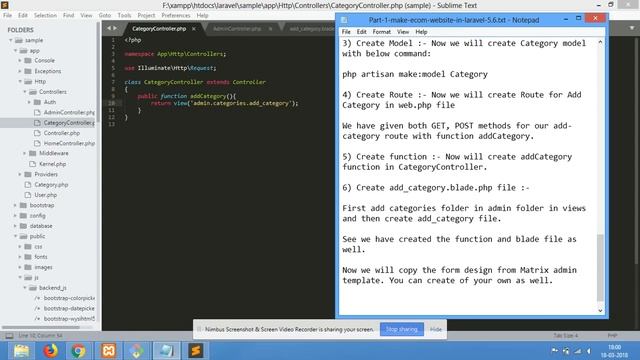Go to previous tab with left arrow
This screenshot has width=640, height=360.
pos(109,28)
